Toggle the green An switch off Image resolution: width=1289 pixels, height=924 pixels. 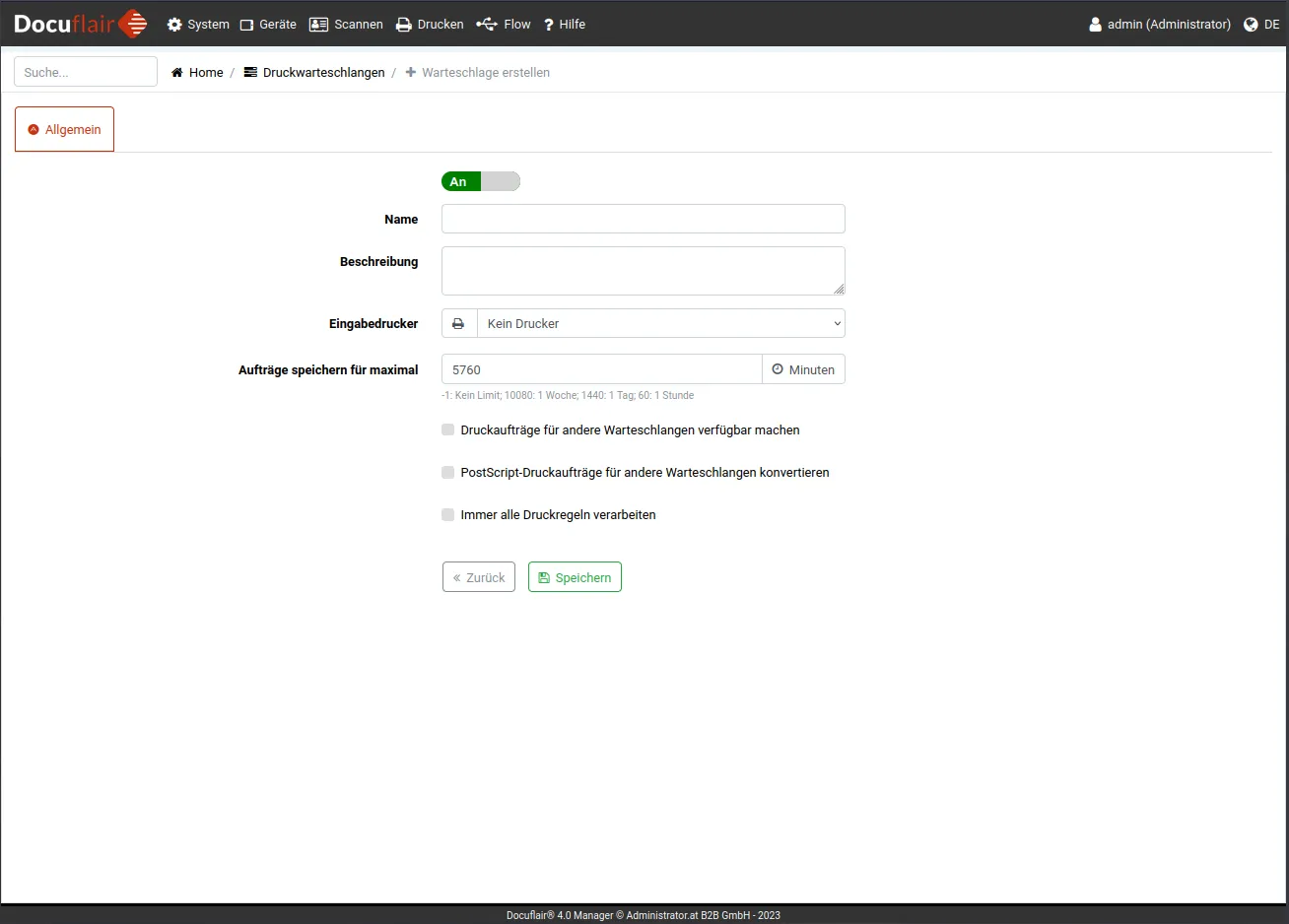(x=480, y=181)
